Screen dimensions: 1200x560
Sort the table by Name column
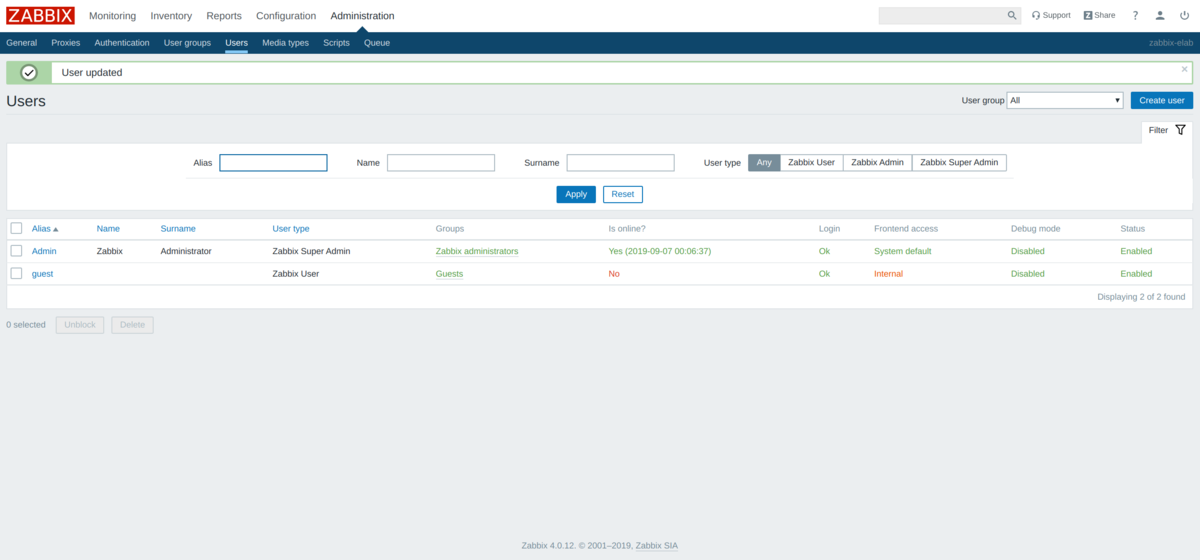tap(108, 229)
